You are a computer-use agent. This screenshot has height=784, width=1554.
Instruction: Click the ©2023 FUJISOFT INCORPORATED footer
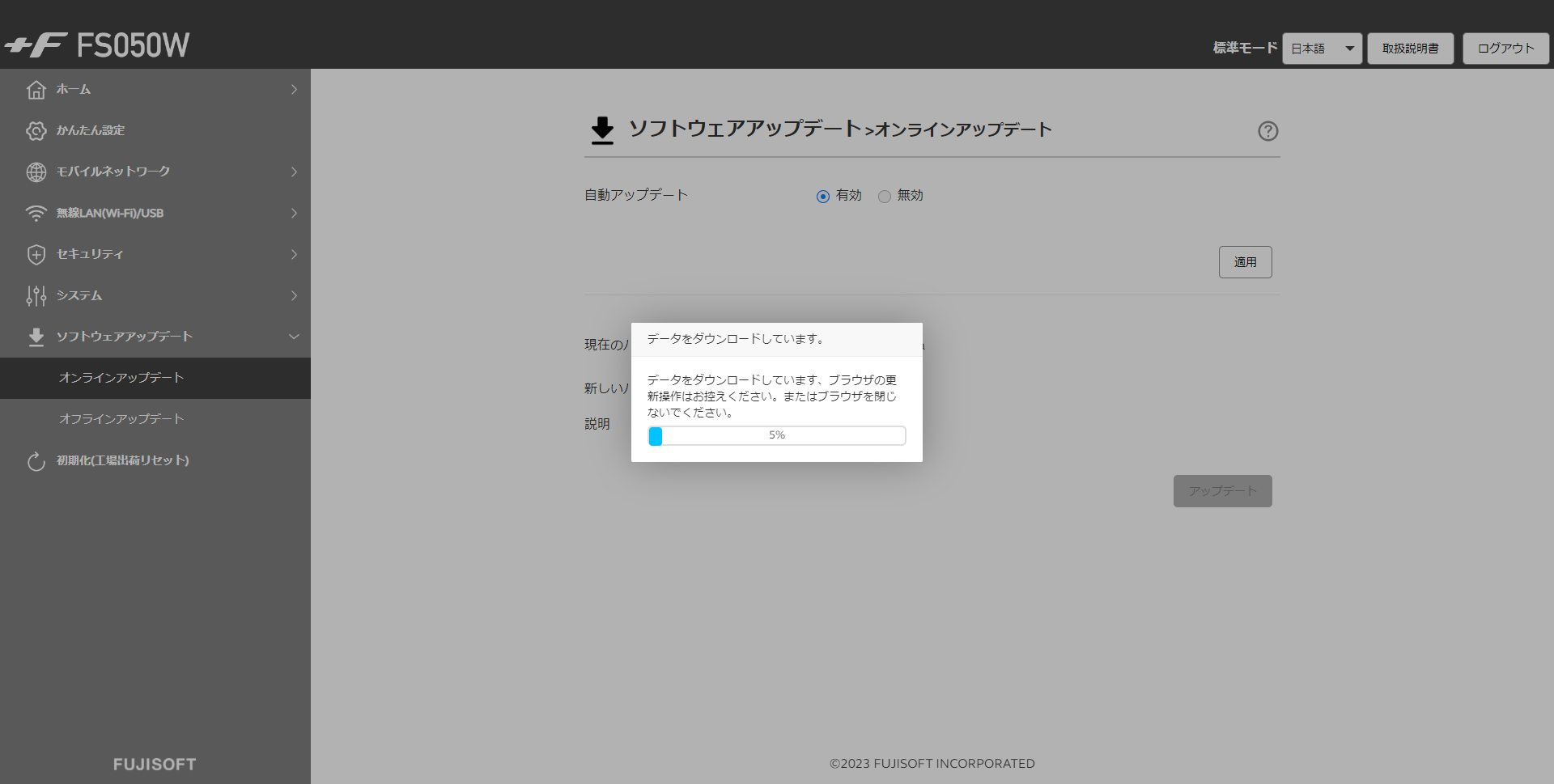[x=932, y=764]
